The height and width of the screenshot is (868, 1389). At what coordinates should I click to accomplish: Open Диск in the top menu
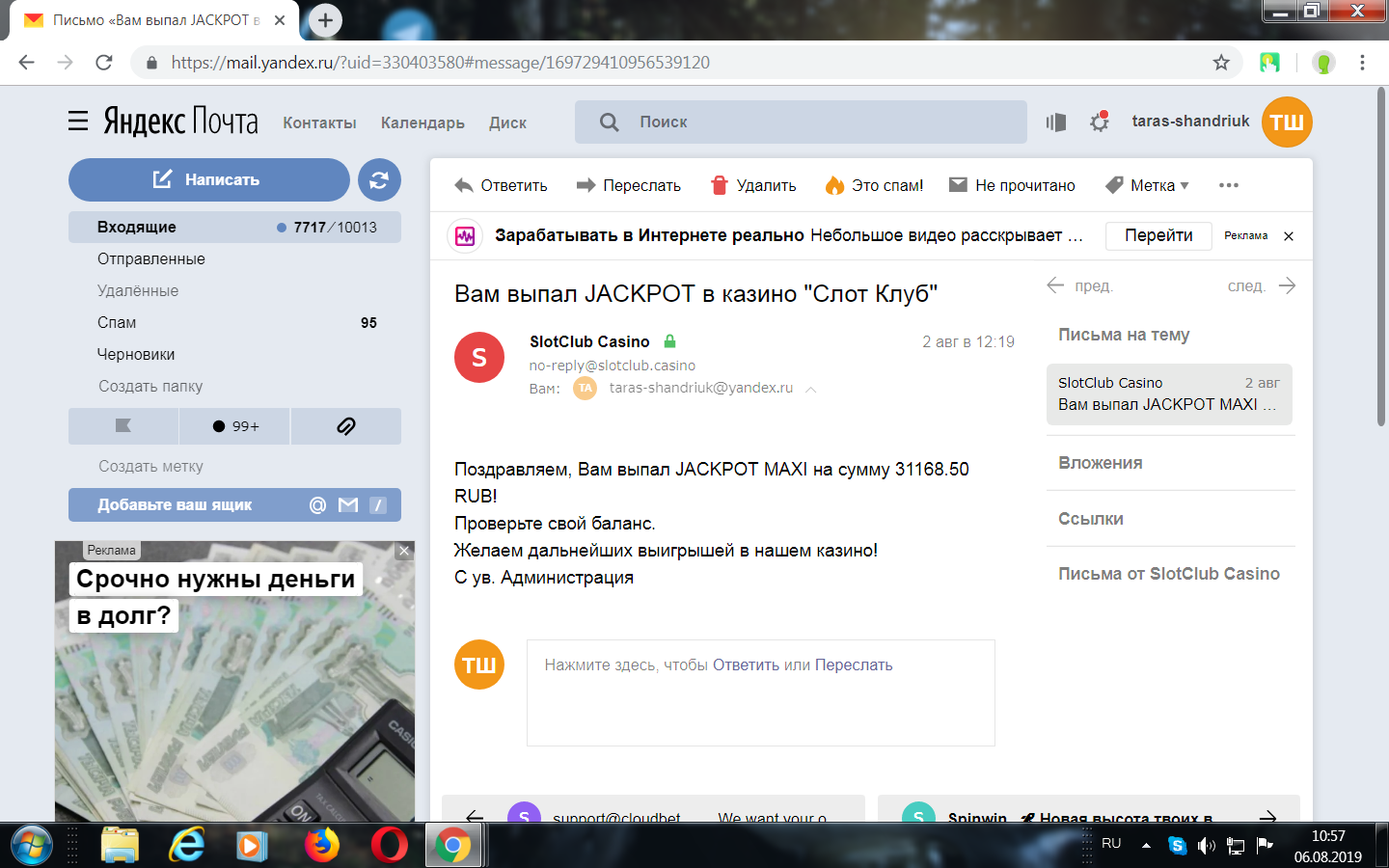pos(507,122)
